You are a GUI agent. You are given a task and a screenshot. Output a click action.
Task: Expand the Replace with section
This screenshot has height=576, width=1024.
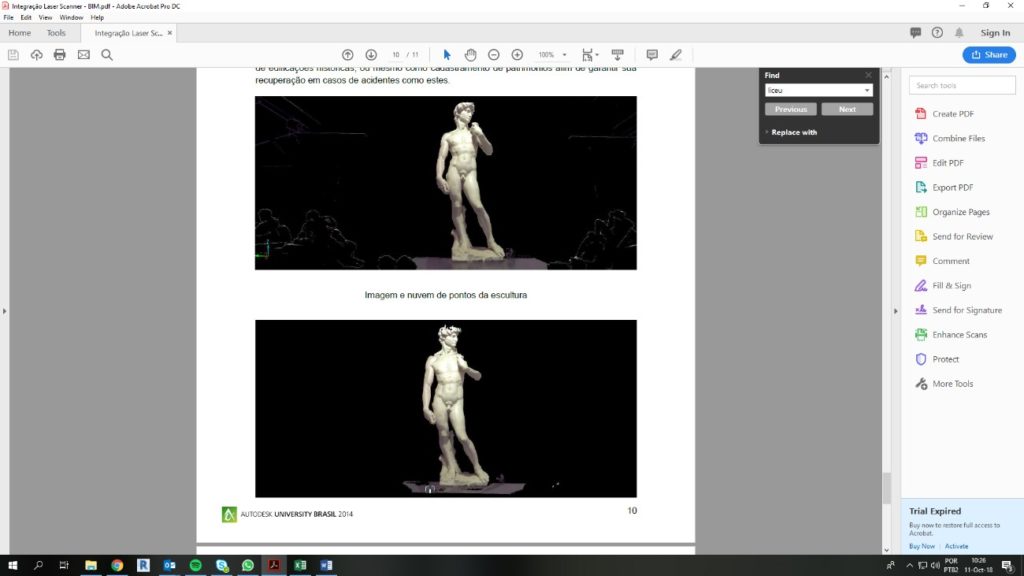coord(793,132)
